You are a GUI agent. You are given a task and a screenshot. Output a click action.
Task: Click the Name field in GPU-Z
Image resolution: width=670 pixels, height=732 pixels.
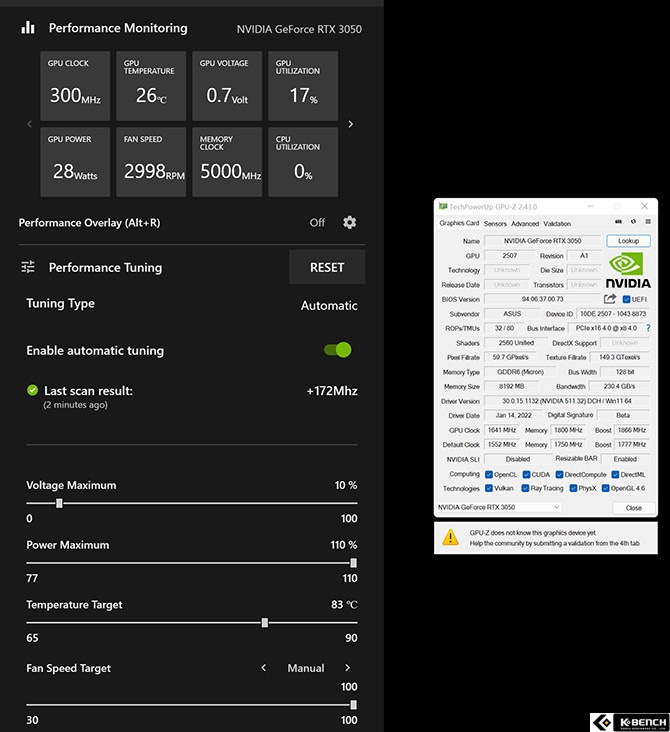click(x=543, y=241)
